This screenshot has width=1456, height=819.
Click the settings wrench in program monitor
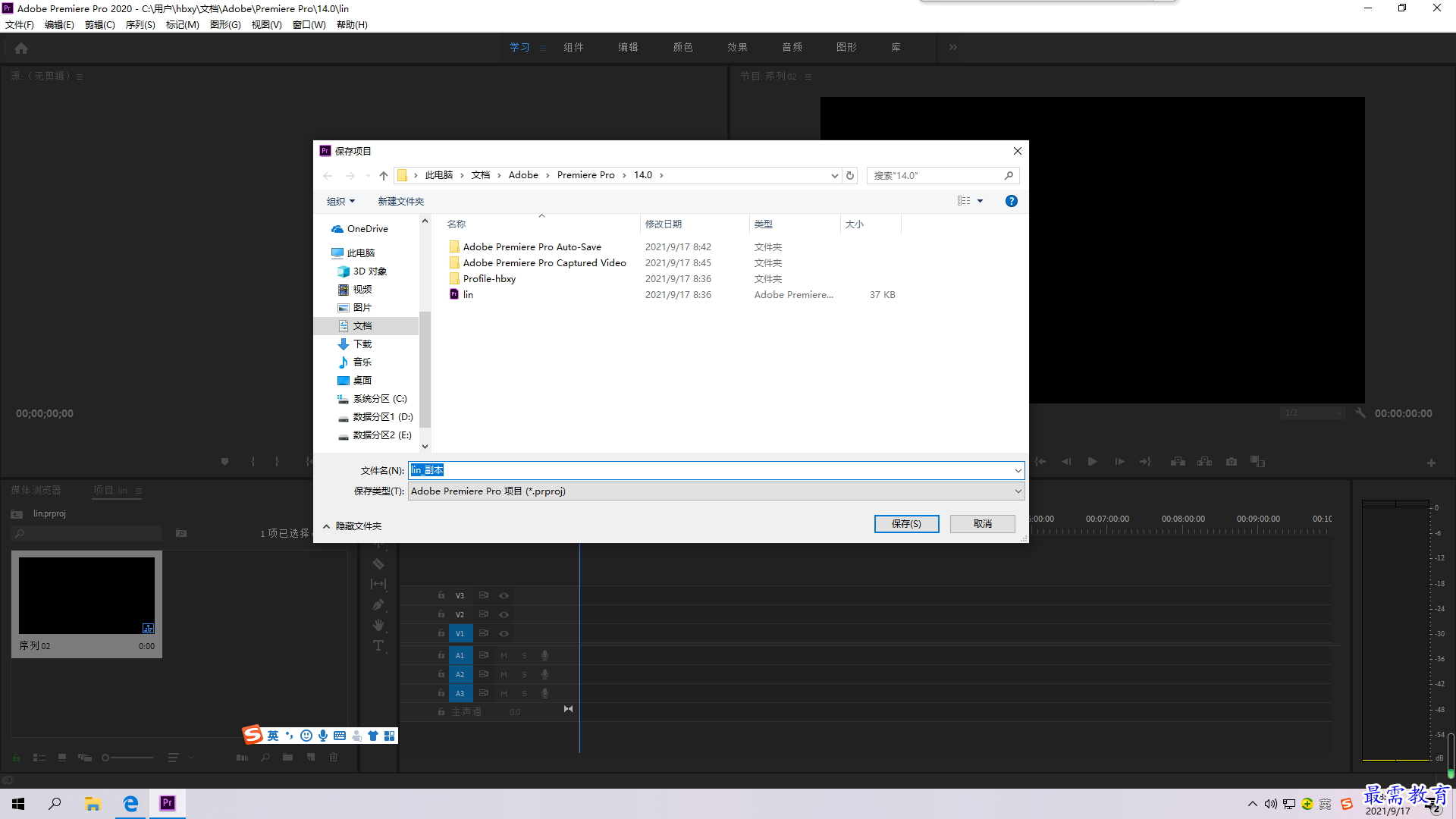(x=1360, y=413)
